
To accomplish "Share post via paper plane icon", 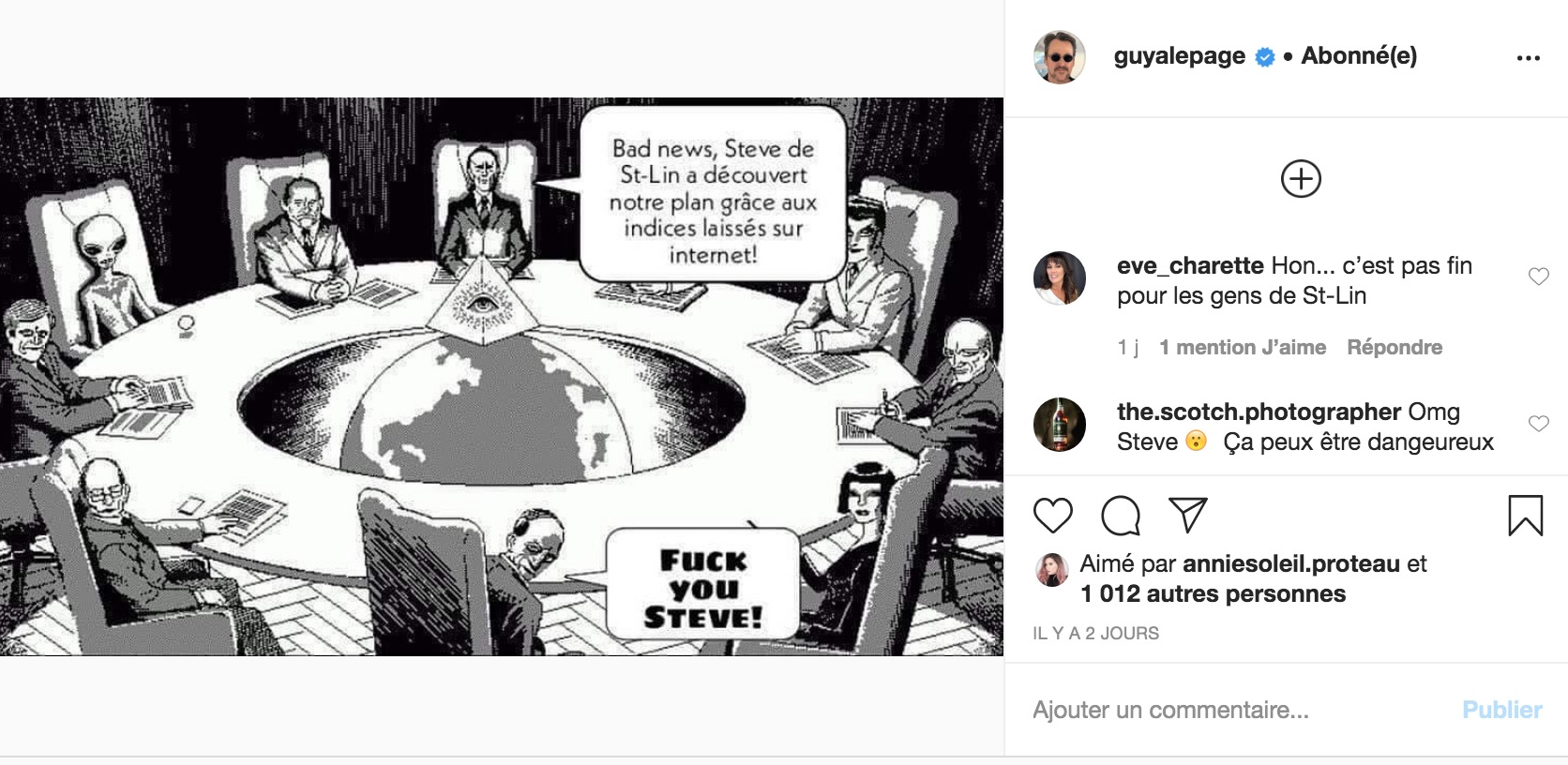I will pyautogui.click(x=1188, y=516).
